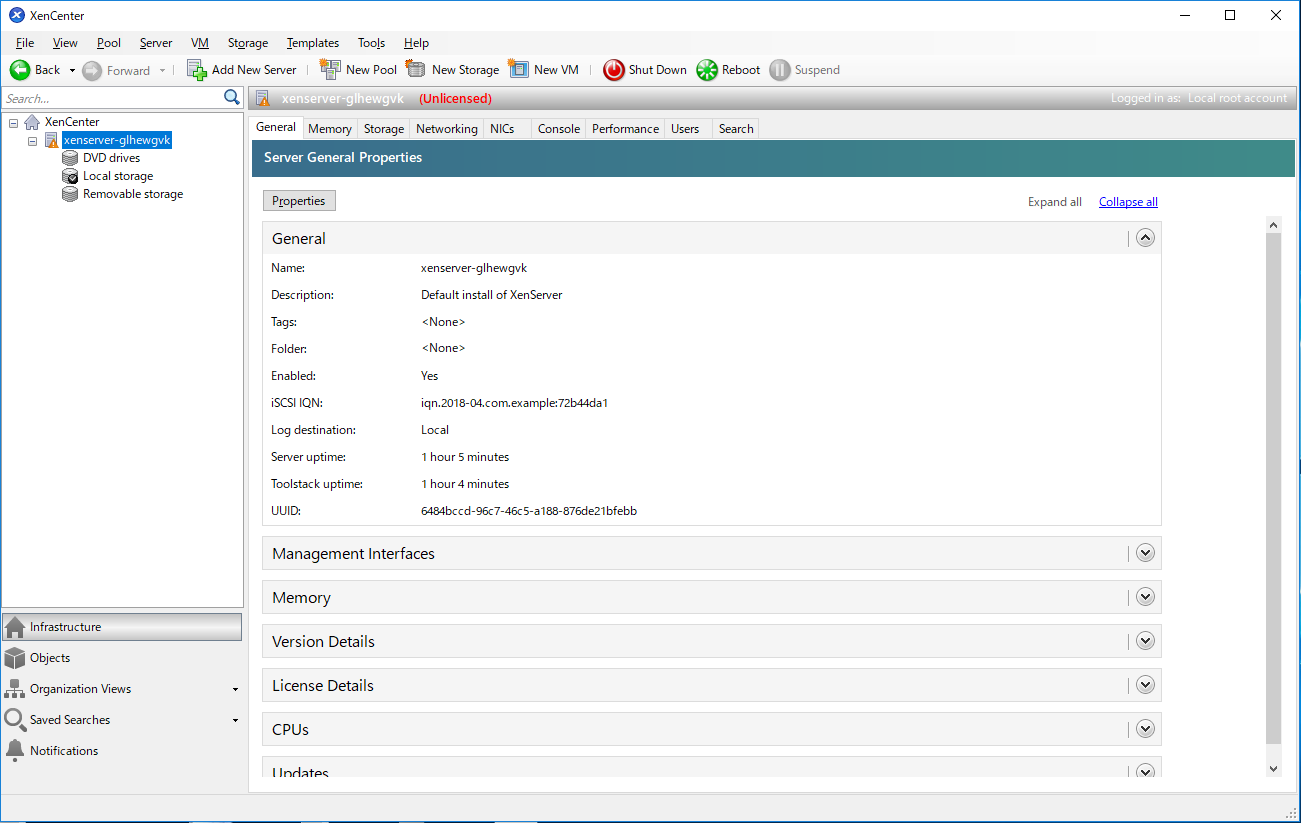Switch to the Console tab
This screenshot has width=1301, height=823.
pos(558,128)
